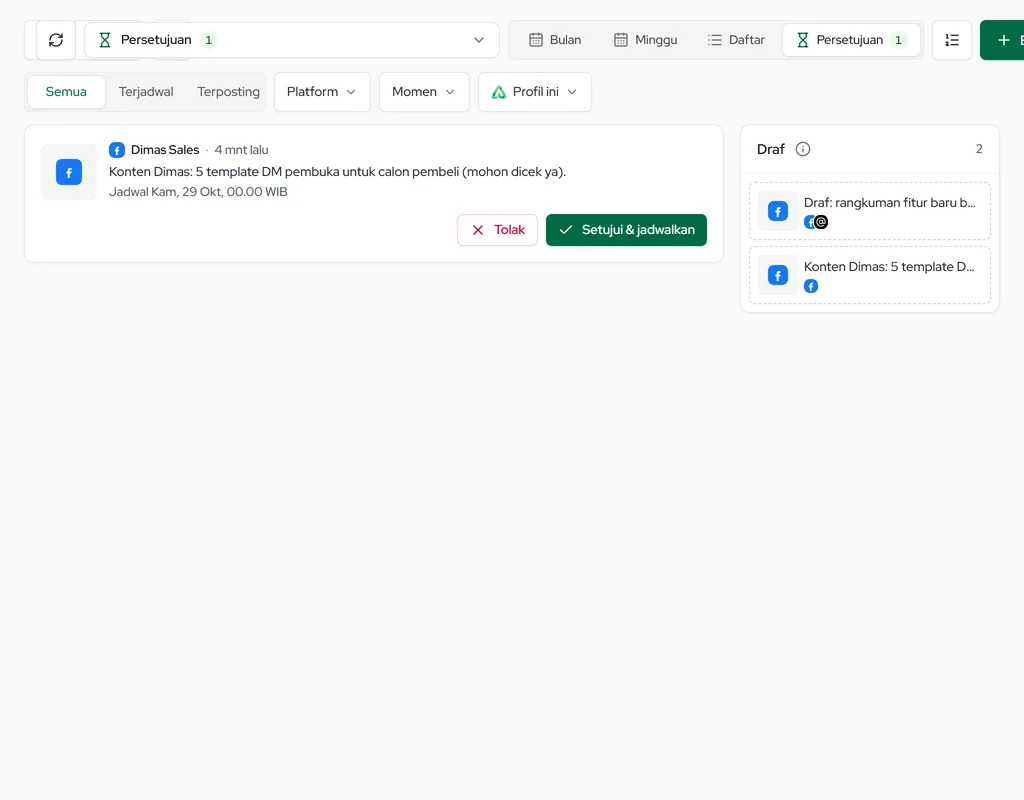Click thumbnail of 'Draf: rangkuman fitur baru' draft
The height and width of the screenshot is (800, 1024).
(778, 211)
